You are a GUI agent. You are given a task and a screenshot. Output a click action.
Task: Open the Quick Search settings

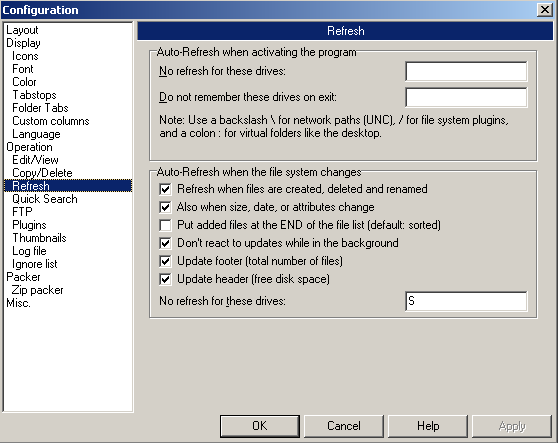45,199
